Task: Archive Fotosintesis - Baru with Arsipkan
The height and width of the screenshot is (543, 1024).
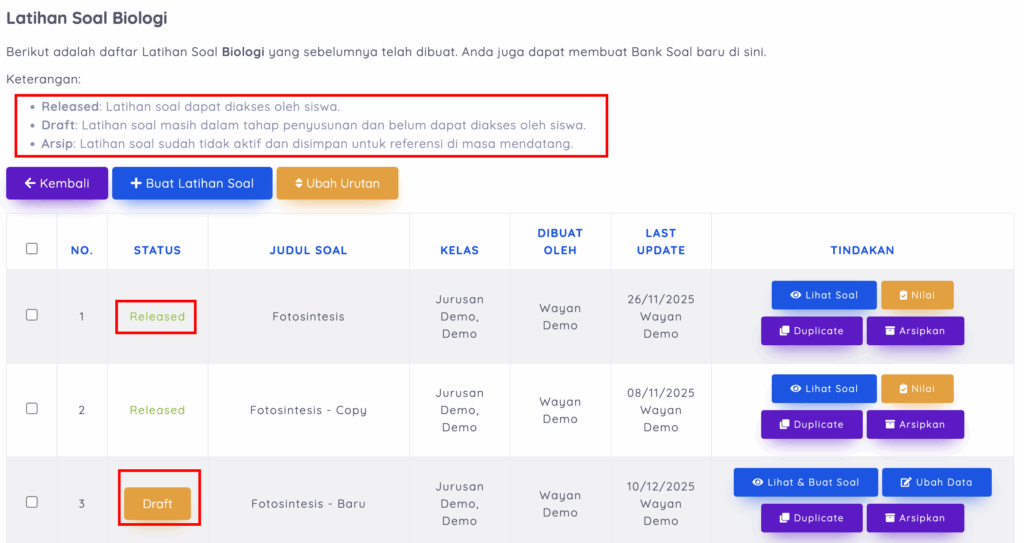Action: (915, 518)
